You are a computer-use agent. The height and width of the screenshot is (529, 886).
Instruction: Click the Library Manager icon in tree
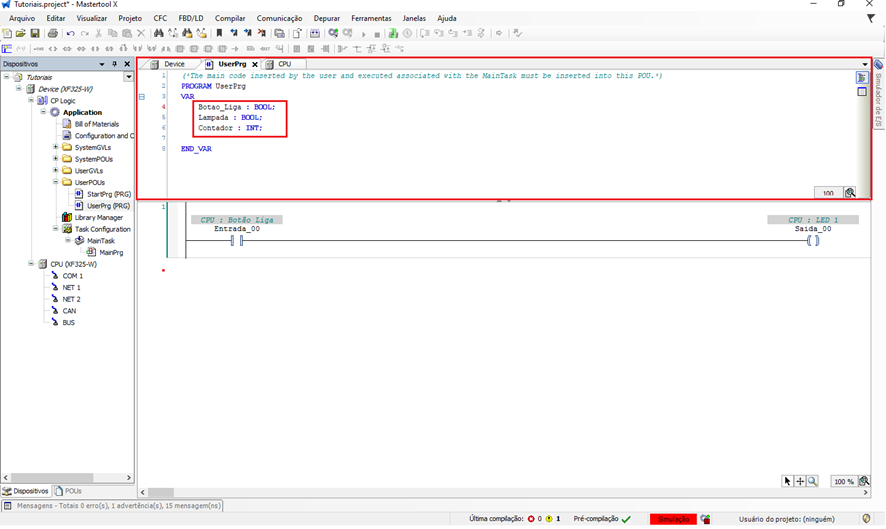[x=67, y=217]
